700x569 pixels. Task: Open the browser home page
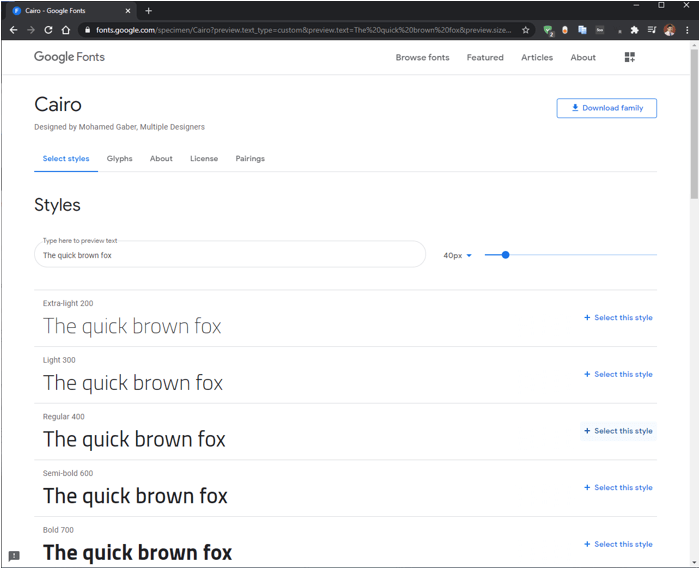coord(66,30)
